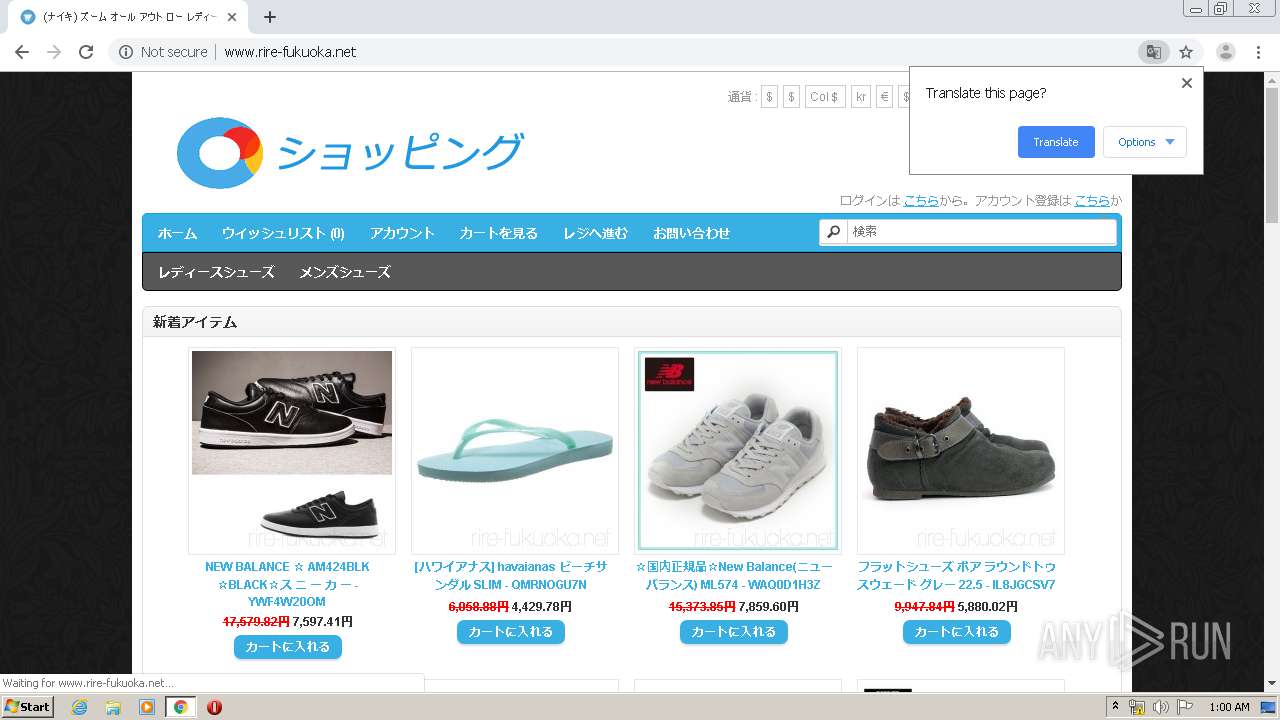Click New Balance ML574 title link

click(734, 575)
